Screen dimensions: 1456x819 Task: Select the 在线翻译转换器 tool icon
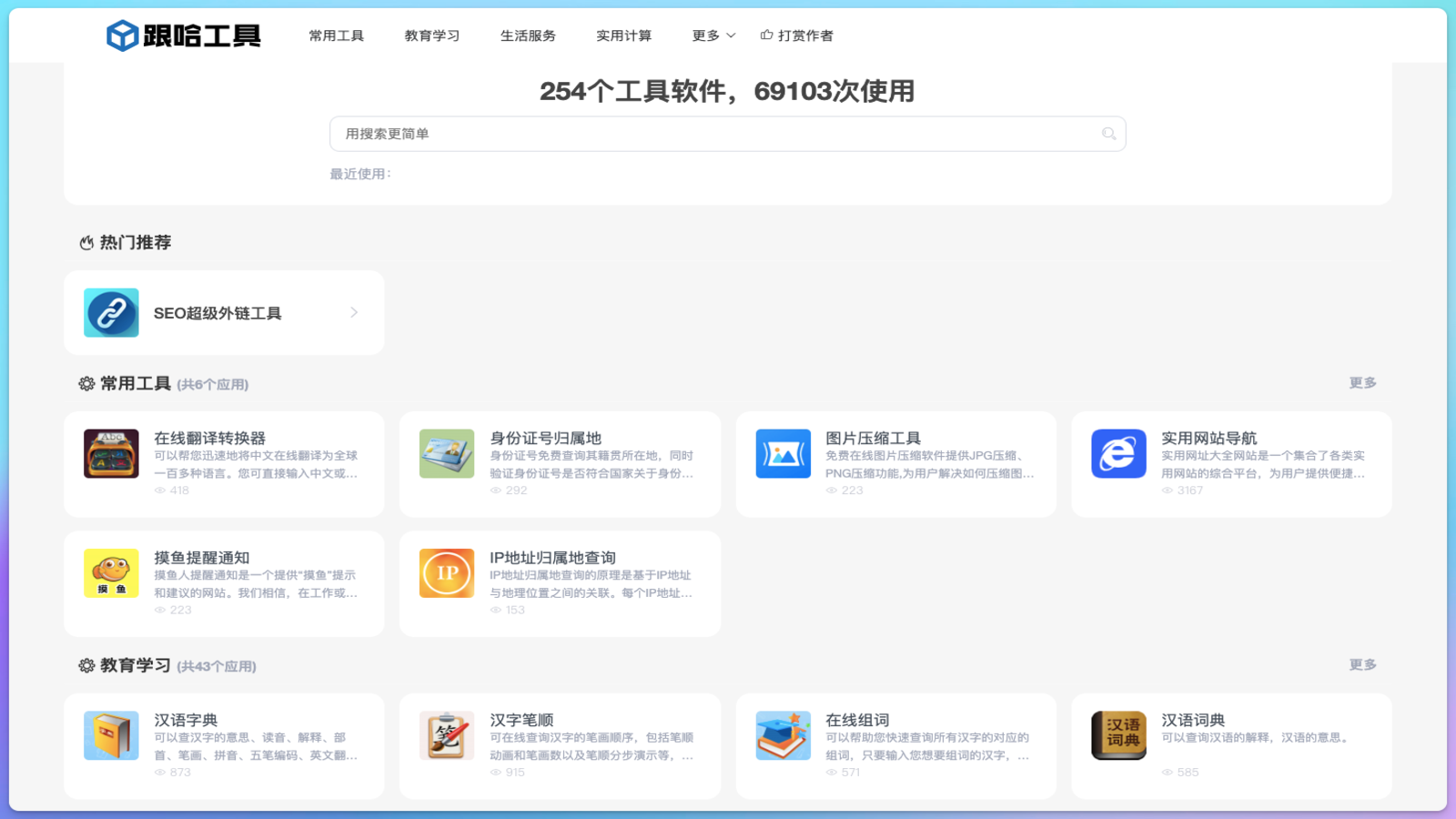pyautogui.click(x=111, y=452)
